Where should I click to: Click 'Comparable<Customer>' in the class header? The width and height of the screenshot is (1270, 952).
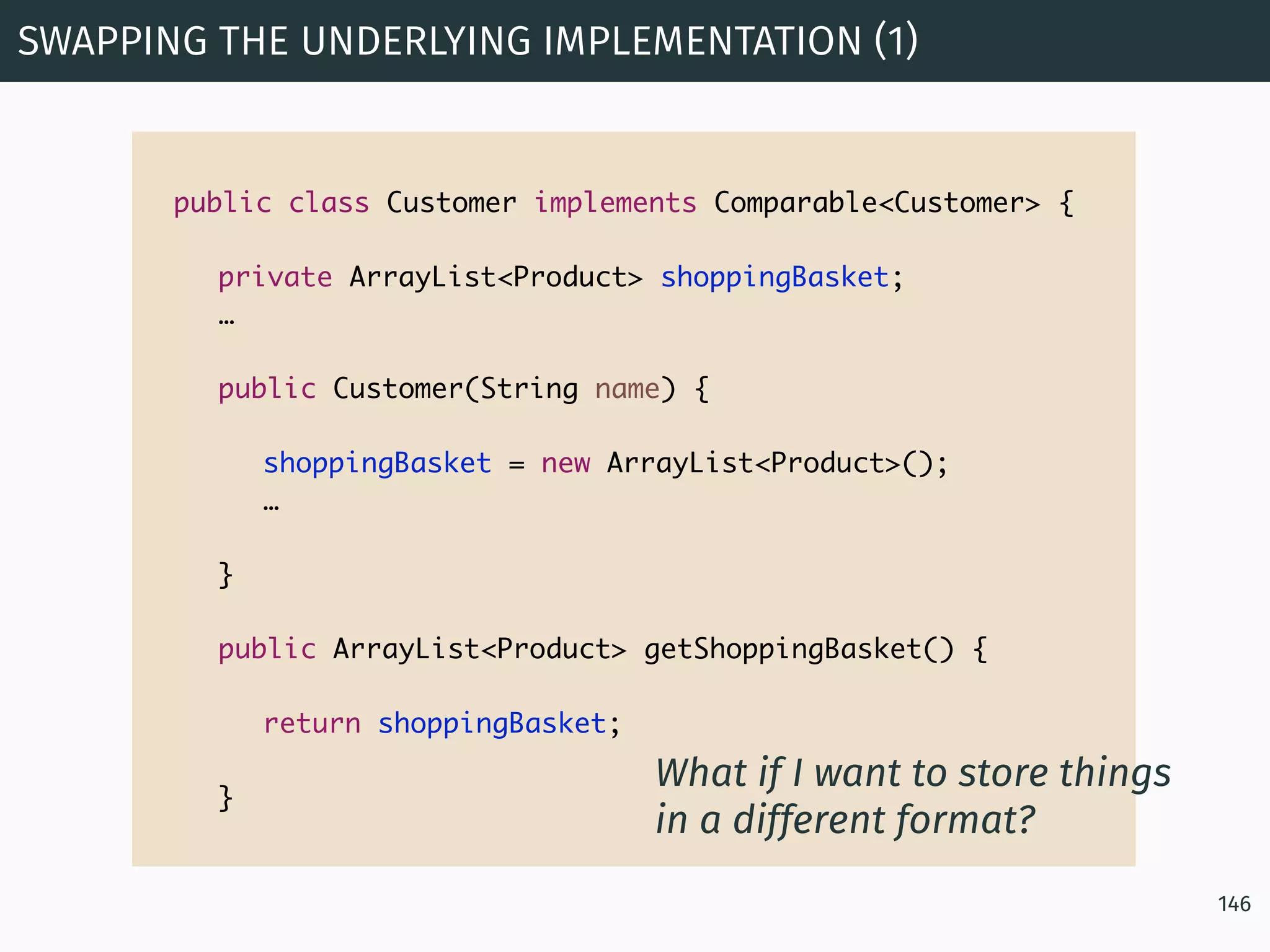(x=876, y=203)
